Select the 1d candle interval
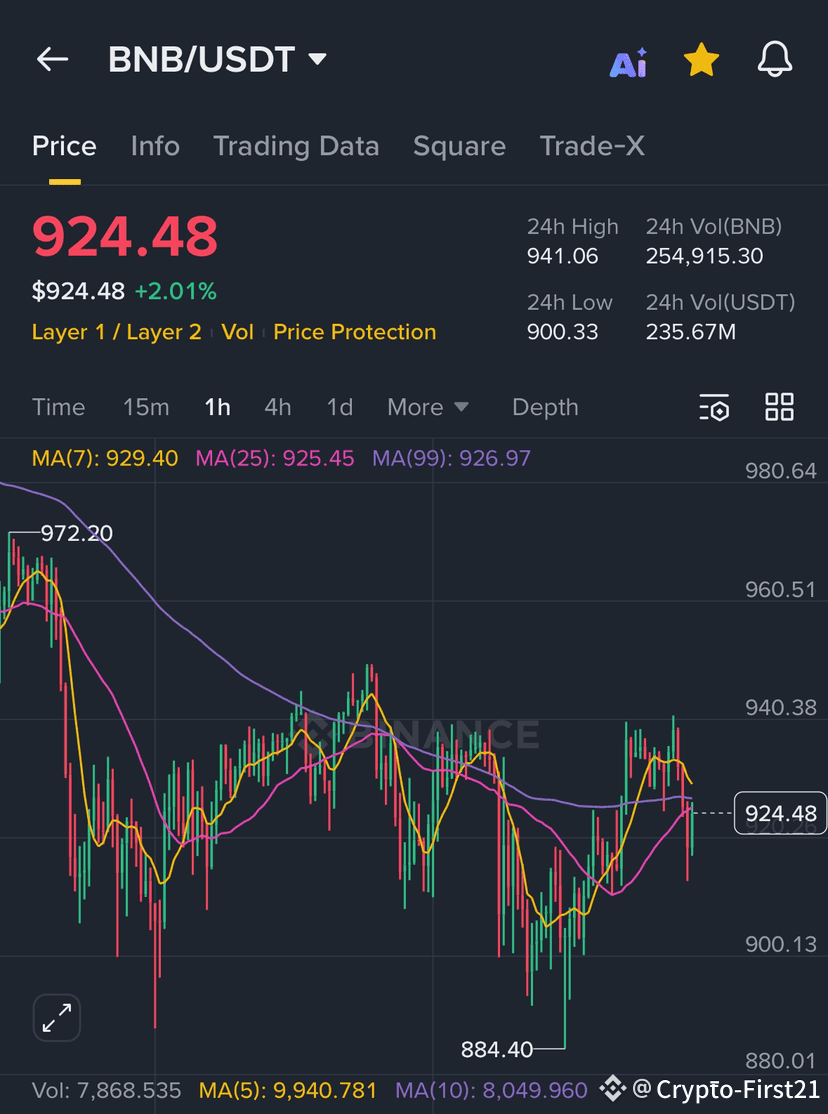This screenshot has width=828, height=1114. (x=339, y=407)
